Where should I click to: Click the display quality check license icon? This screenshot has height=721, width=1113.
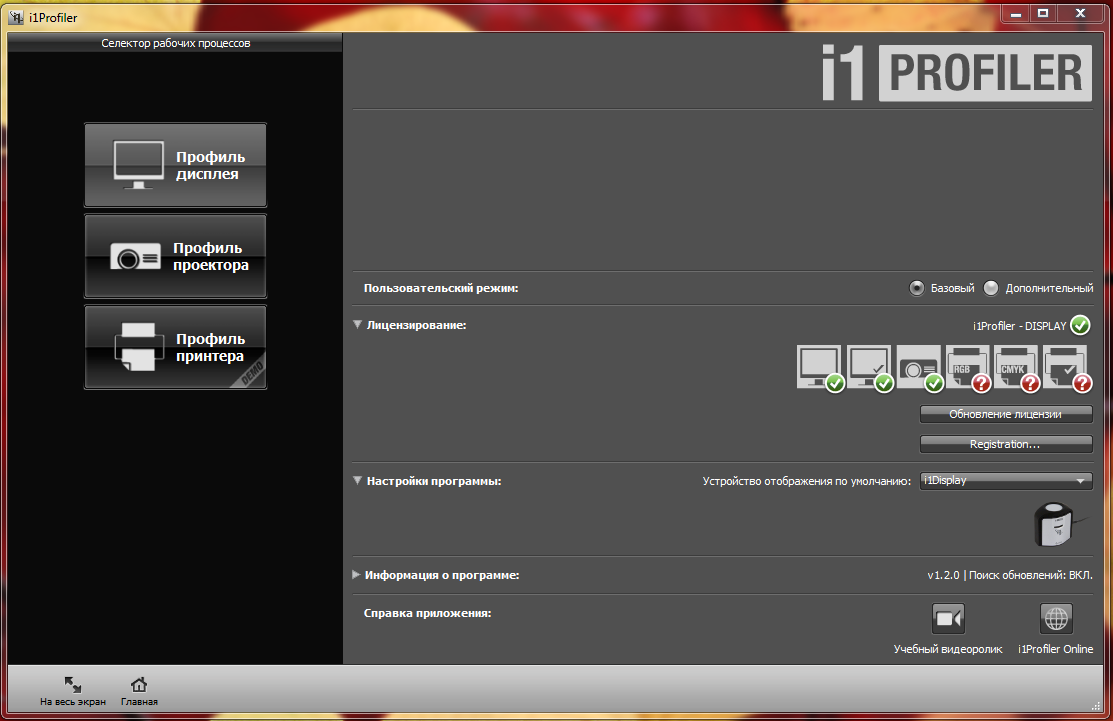[870, 368]
